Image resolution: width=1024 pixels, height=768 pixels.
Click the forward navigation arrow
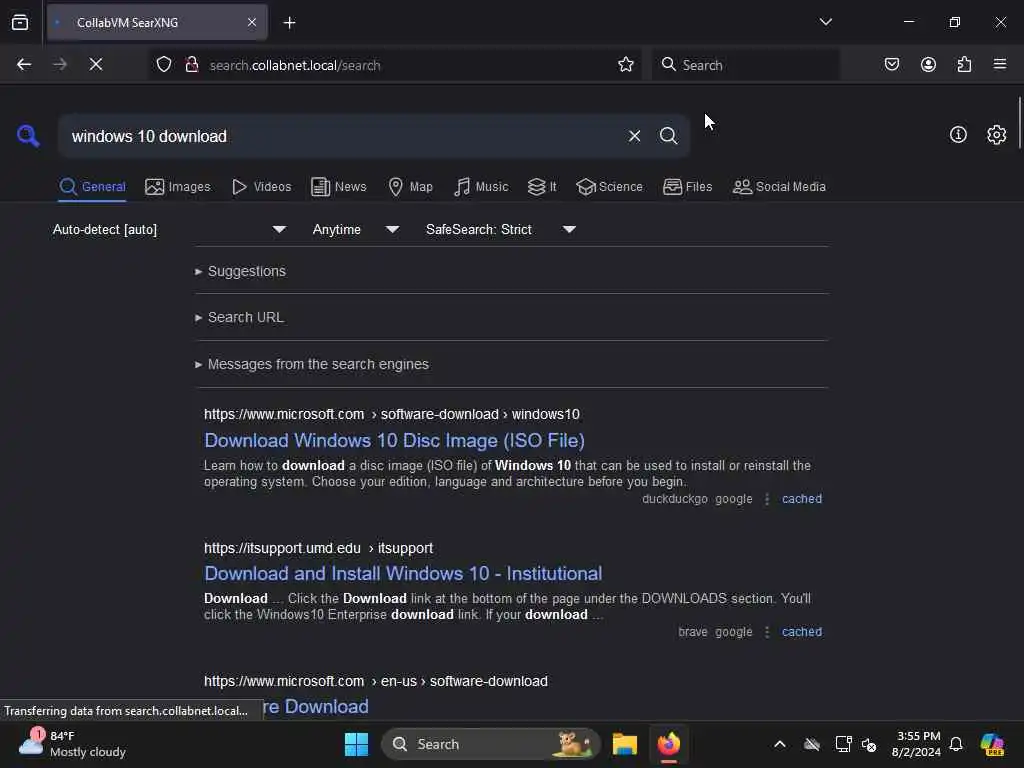(x=59, y=64)
